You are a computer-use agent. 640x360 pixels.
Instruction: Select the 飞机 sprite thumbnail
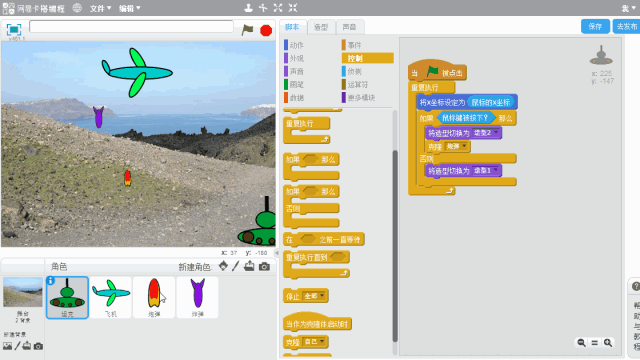click(x=111, y=298)
